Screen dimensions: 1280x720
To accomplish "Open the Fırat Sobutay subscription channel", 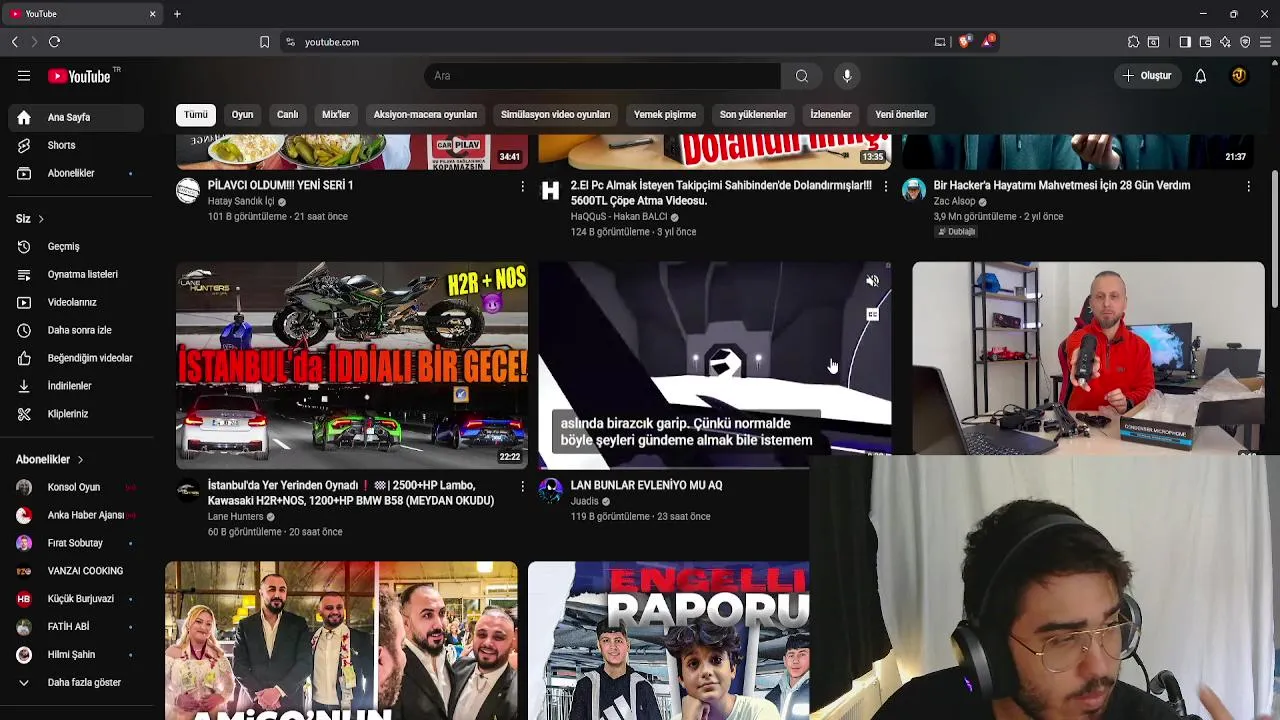I will pyautogui.click(x=75, y=543).
